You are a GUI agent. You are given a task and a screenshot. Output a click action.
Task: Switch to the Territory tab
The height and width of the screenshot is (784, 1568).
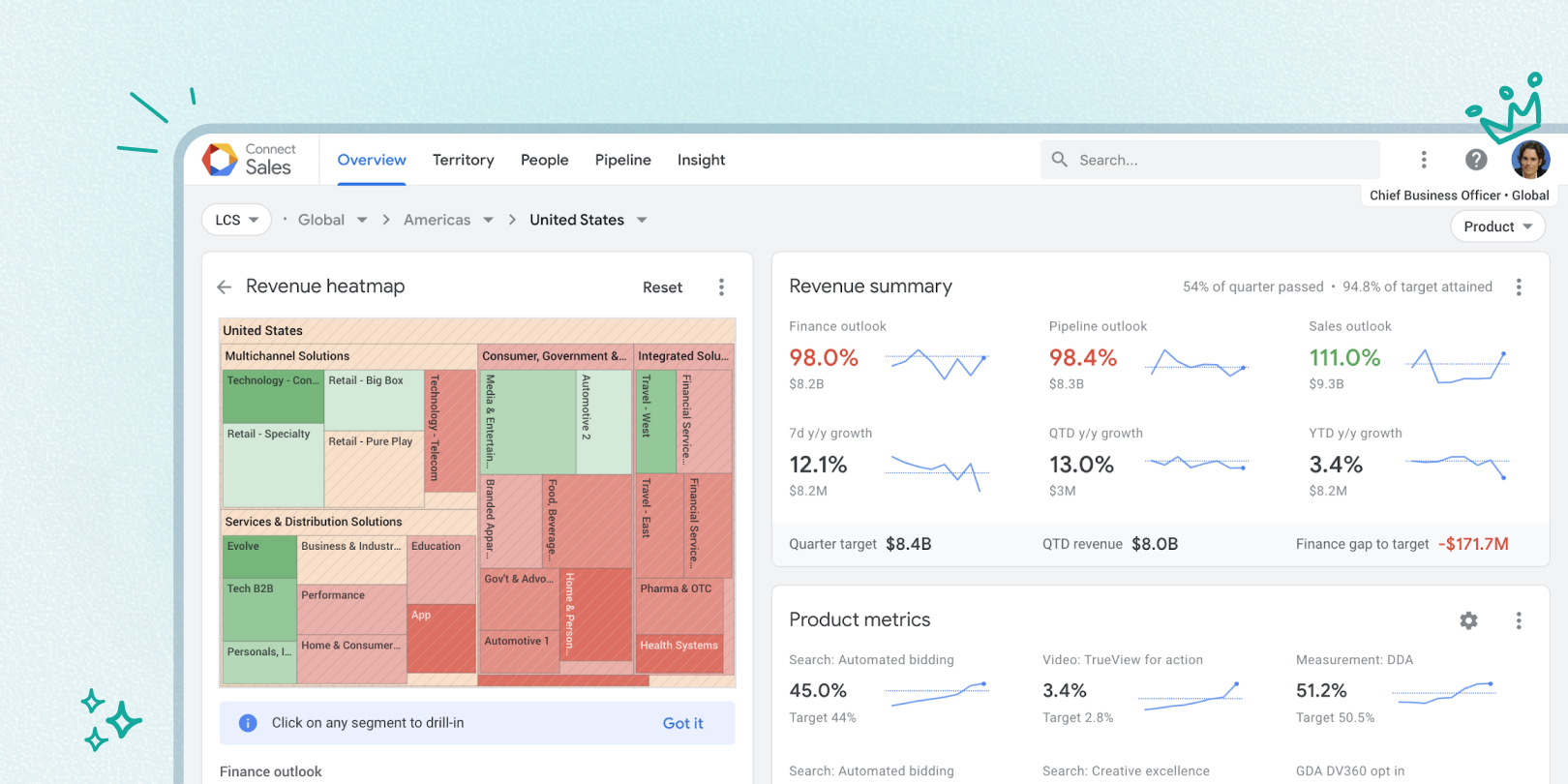(x=463, y=161)
